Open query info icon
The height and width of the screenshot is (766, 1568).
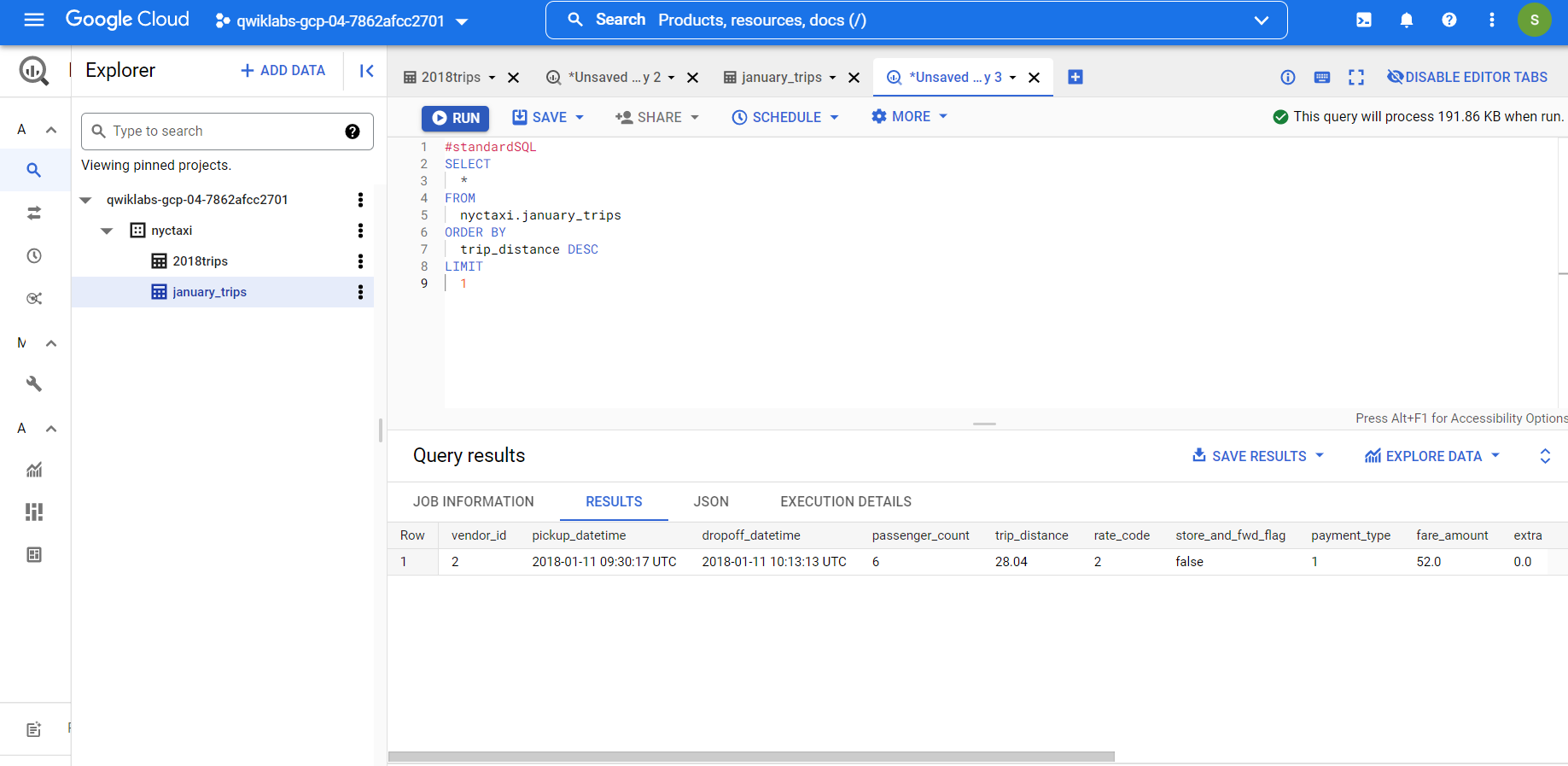pos(1288,78)
